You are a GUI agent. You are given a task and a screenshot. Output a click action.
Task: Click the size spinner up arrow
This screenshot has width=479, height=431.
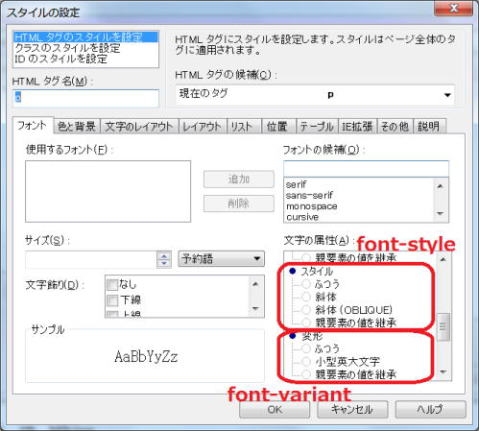coord(164,256)
